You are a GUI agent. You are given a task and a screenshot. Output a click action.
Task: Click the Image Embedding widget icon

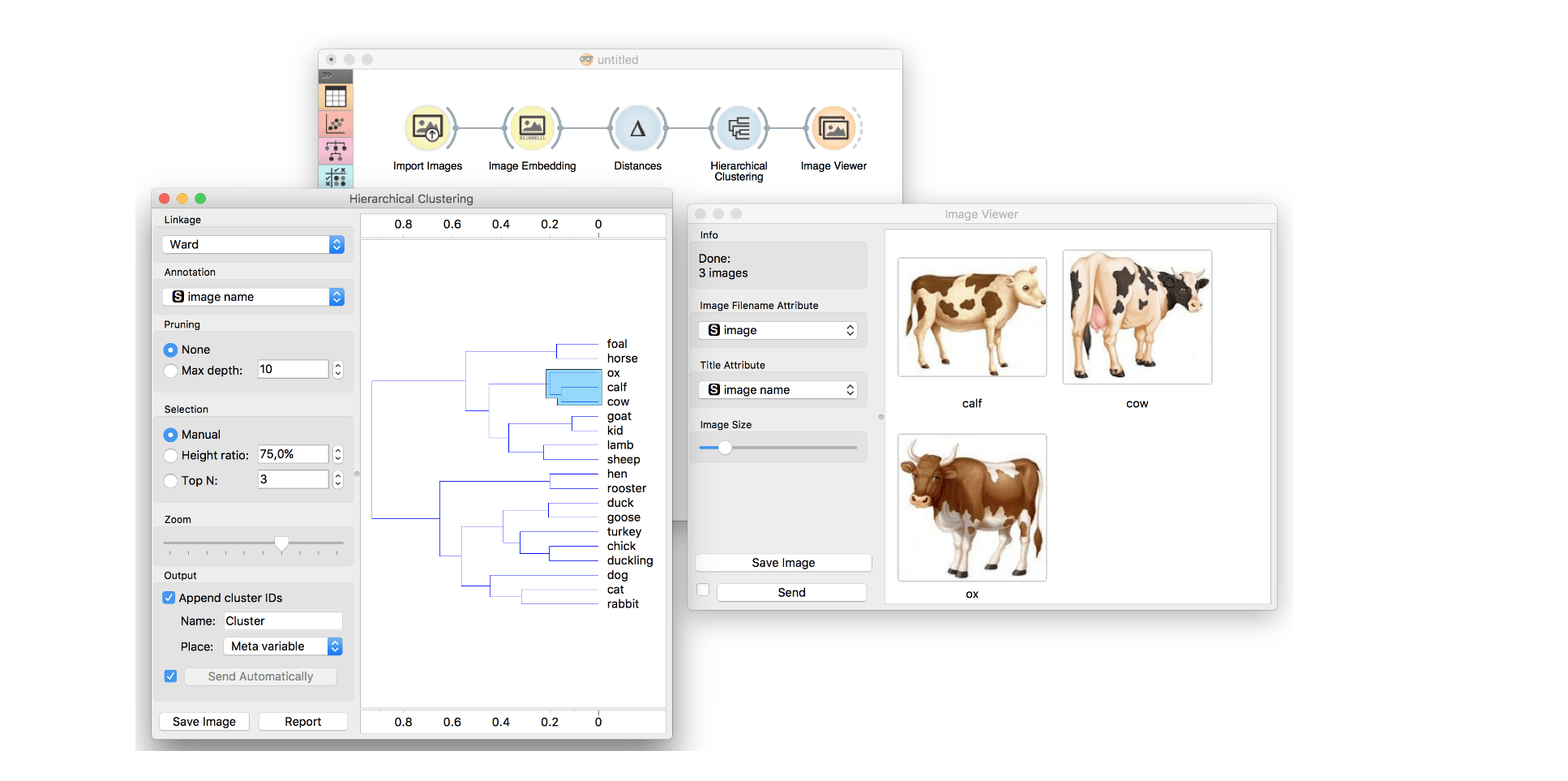(532, 128)
